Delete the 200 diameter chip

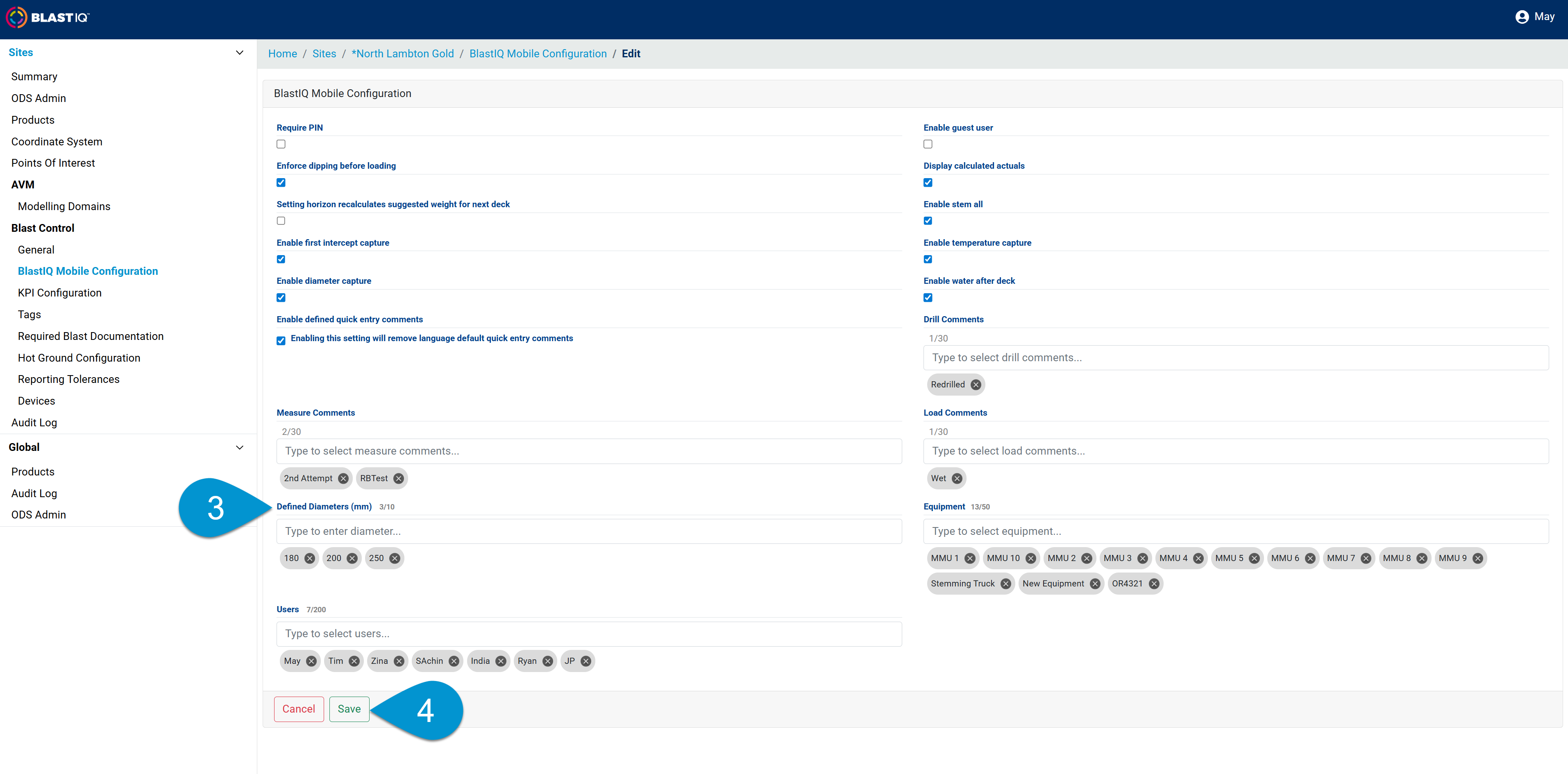tap(352, 558)
